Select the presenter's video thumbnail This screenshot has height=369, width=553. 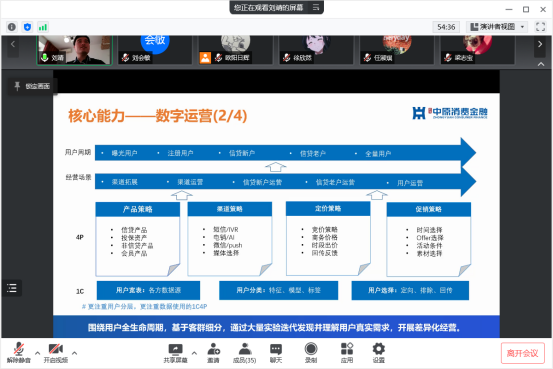(x=74, y=50)
